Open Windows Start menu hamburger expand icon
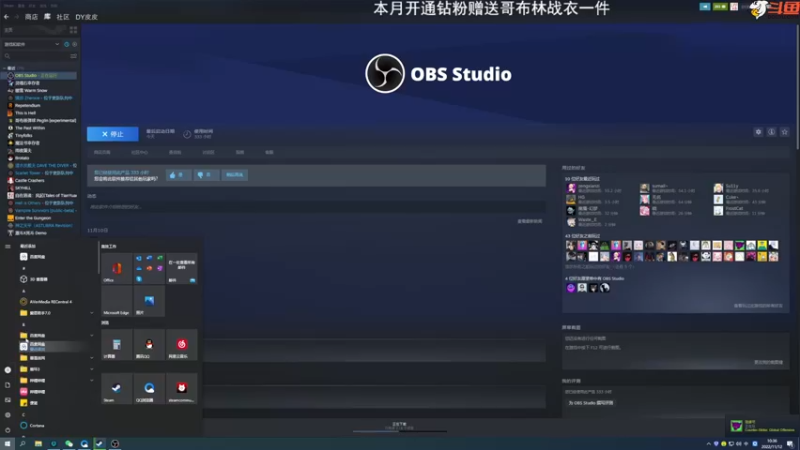Image resolution: width=800 pixels, height=450 pixels. click(8, 246)
